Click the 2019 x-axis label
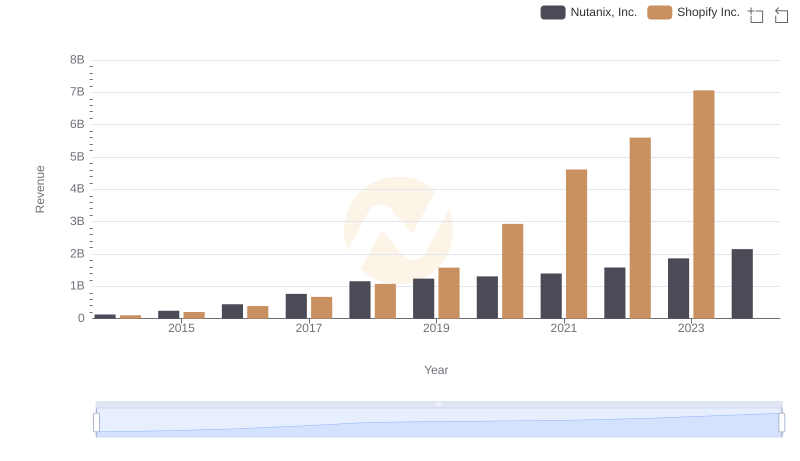 [x=436, y=328]
